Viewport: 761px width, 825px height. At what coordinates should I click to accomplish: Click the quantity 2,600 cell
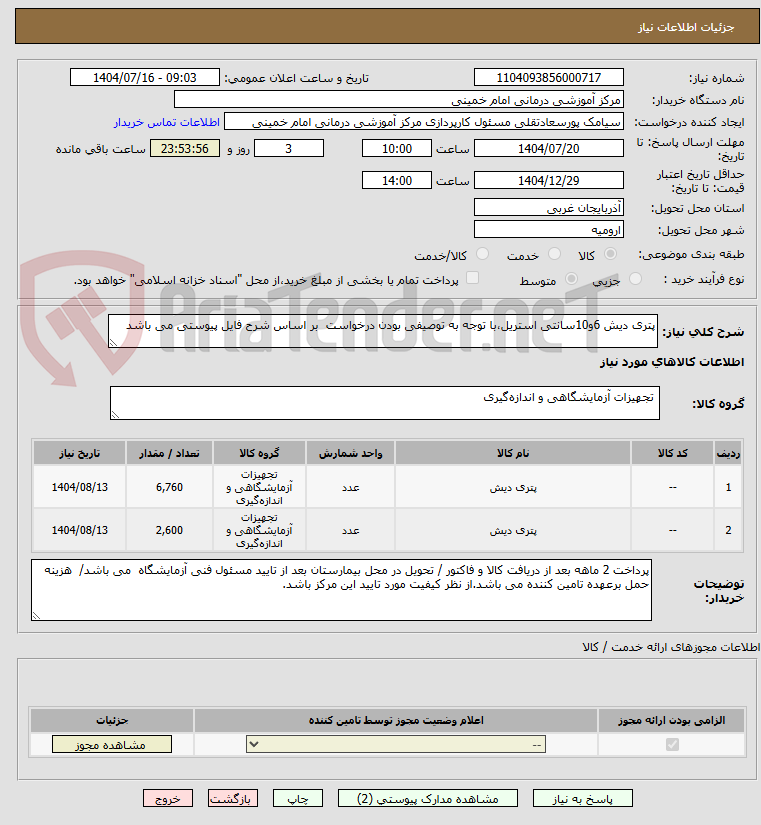[x=169, y=530]
